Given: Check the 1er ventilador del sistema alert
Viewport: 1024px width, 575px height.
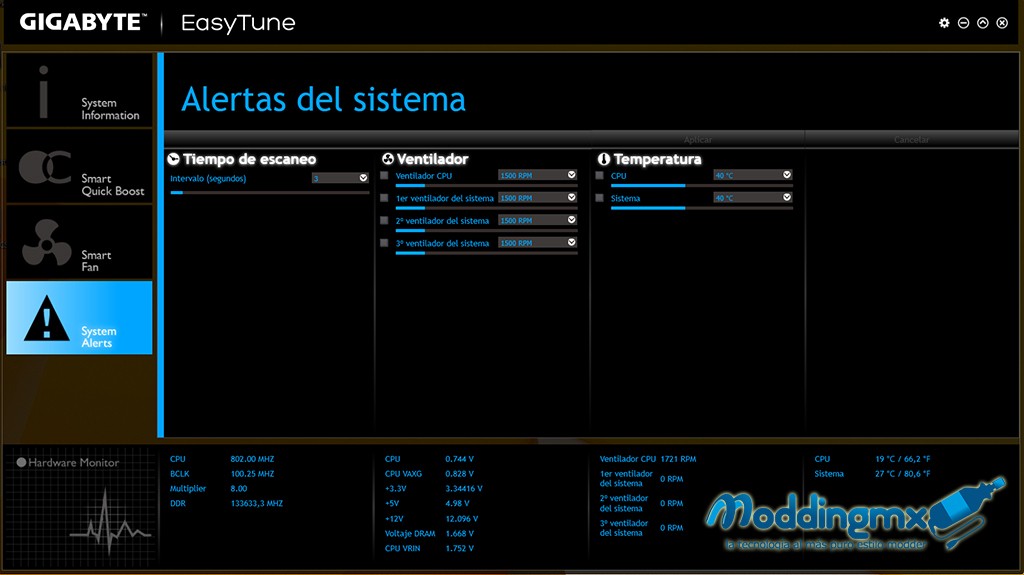Looking at the screenshot, I should tap(384, 197).
